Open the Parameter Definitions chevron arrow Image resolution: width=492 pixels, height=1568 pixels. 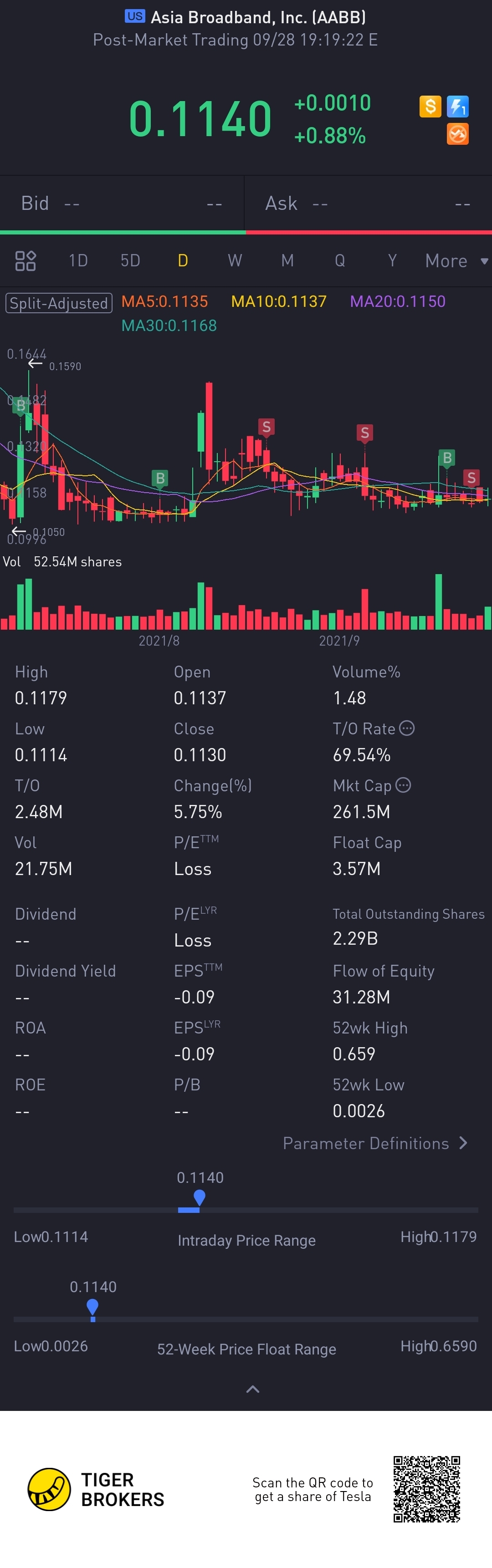[x=463, y=1143]
